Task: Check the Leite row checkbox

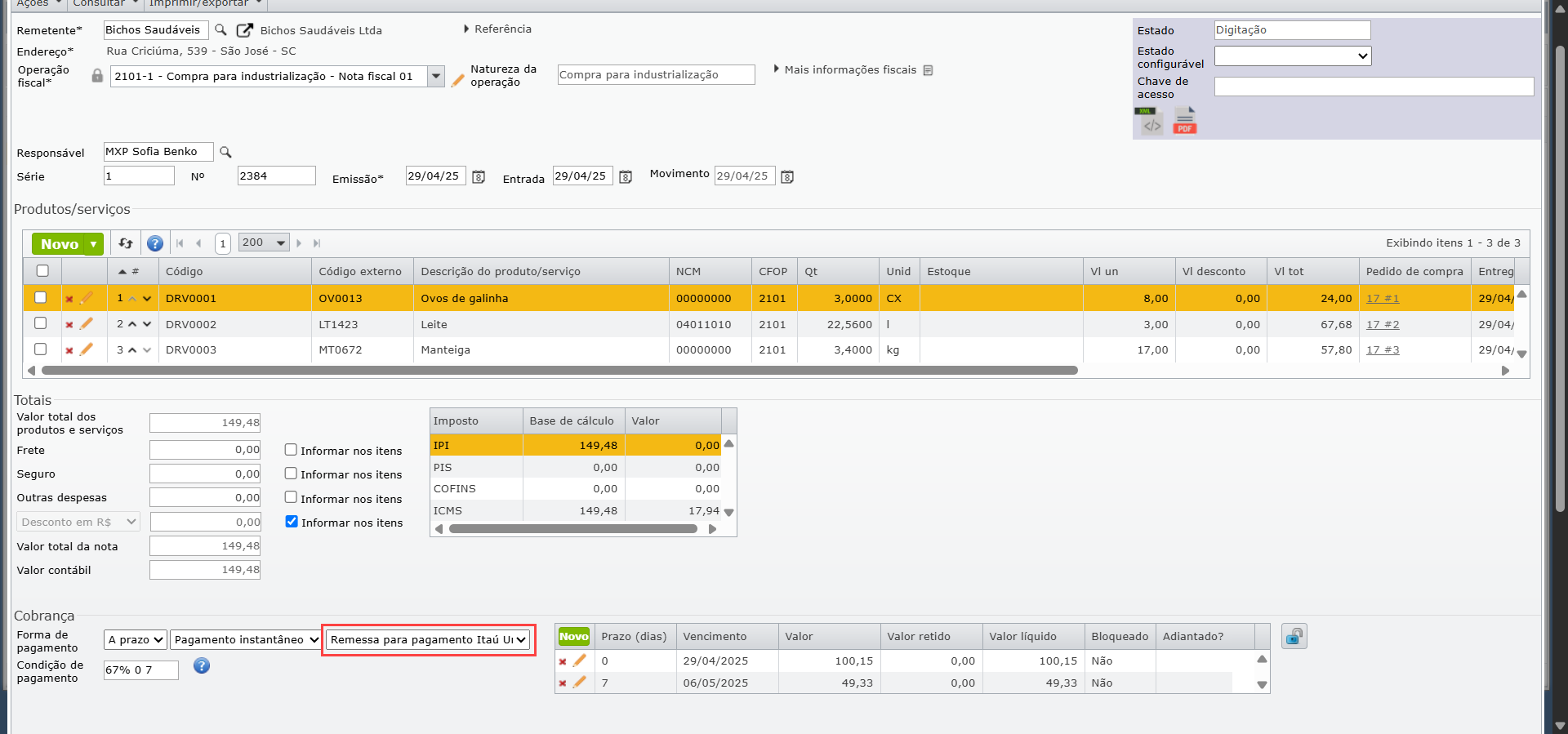Action: point(40,323)
